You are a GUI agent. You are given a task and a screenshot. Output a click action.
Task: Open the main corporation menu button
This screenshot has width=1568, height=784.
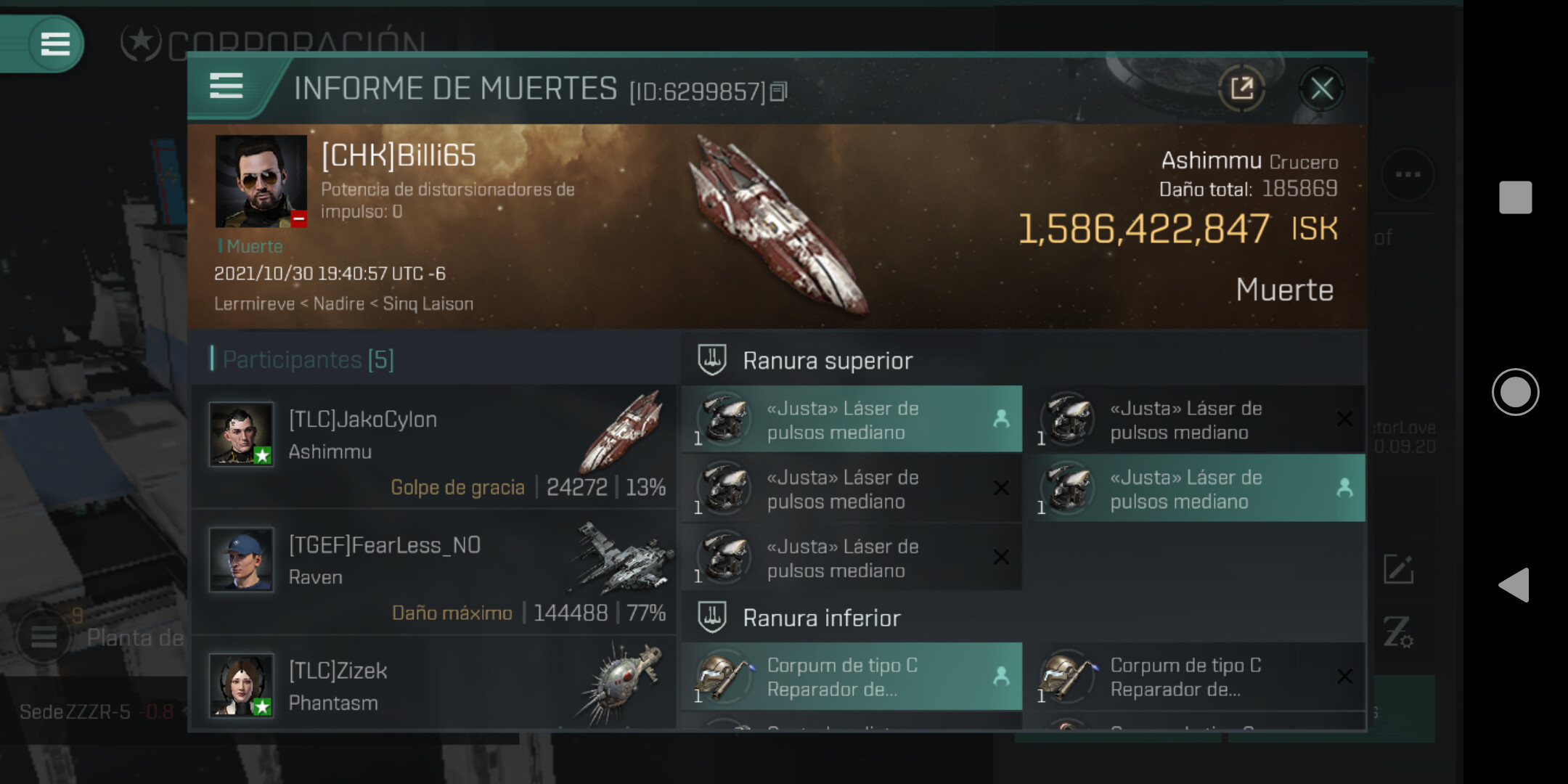(55, 44)
